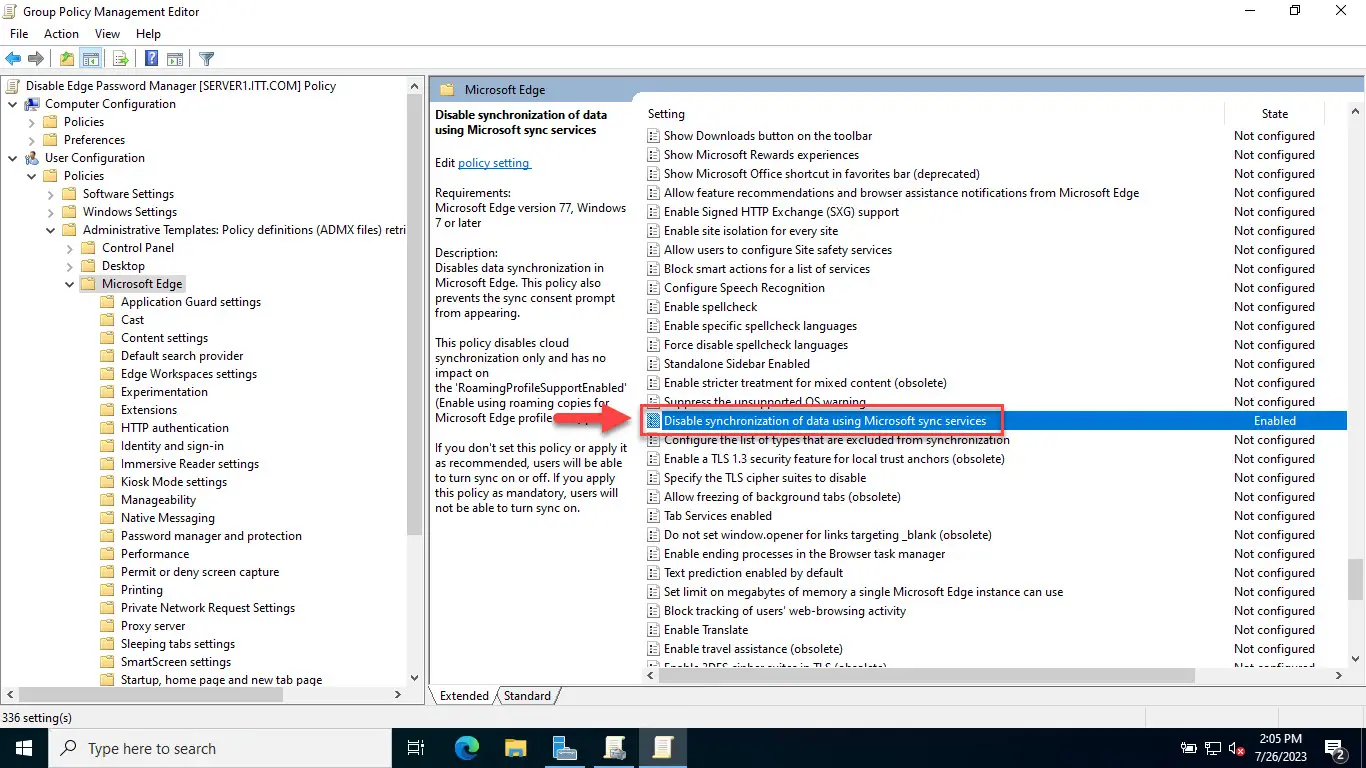Click the Filter funnel icon
This screenshot has width=1366, height=768.
[x=206, y=59]
